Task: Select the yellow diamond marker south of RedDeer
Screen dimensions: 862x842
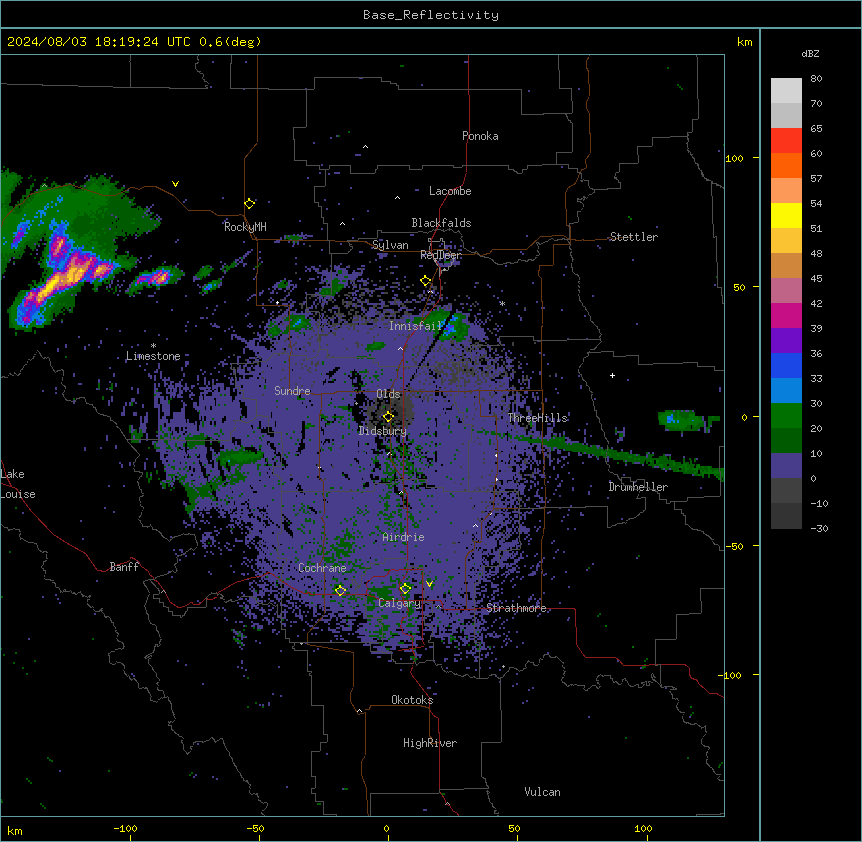Action: pos(426,281)
